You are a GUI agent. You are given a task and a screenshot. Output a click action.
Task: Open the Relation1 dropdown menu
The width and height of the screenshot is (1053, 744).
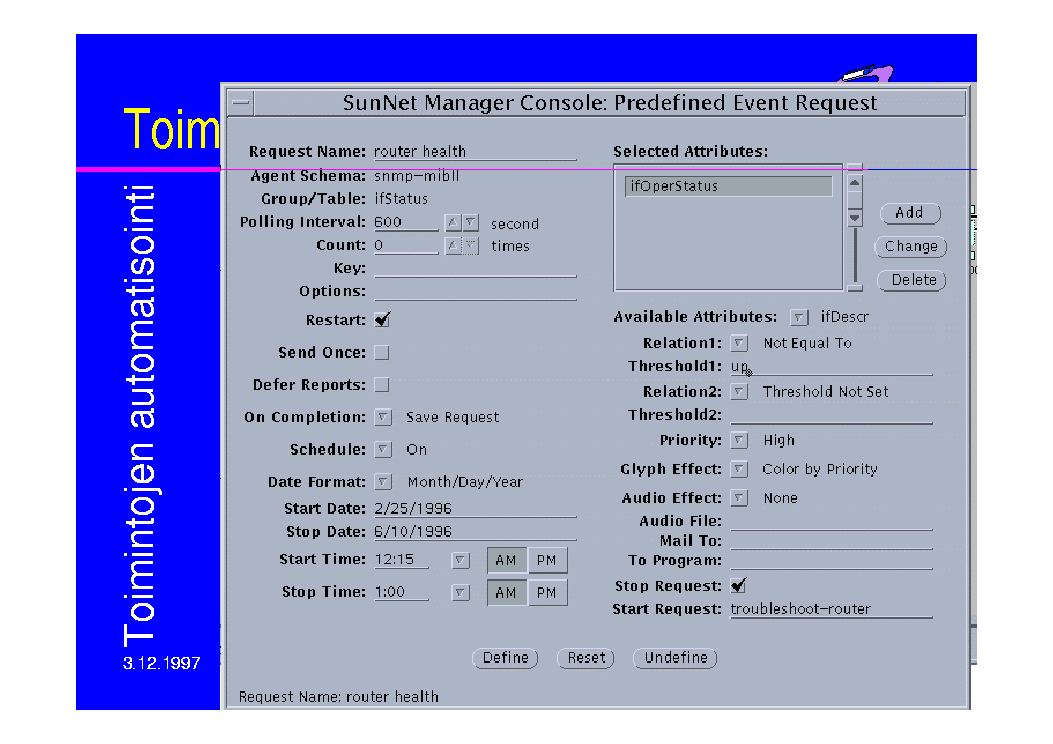pyautogui.click(x=739, y=343)
